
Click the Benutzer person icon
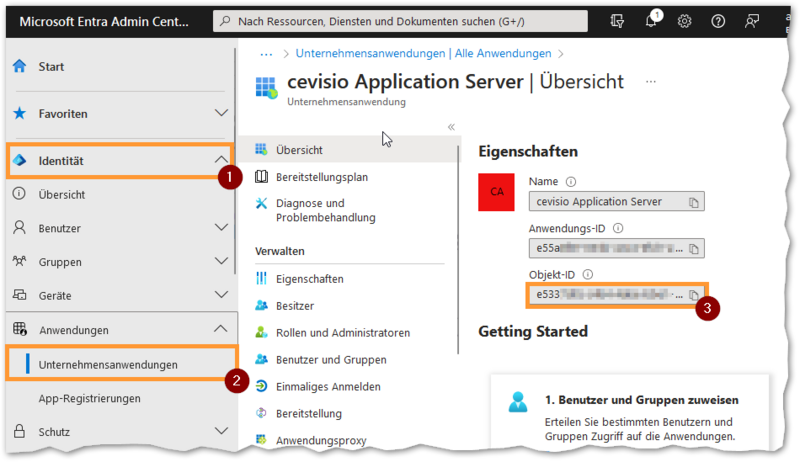19,227
